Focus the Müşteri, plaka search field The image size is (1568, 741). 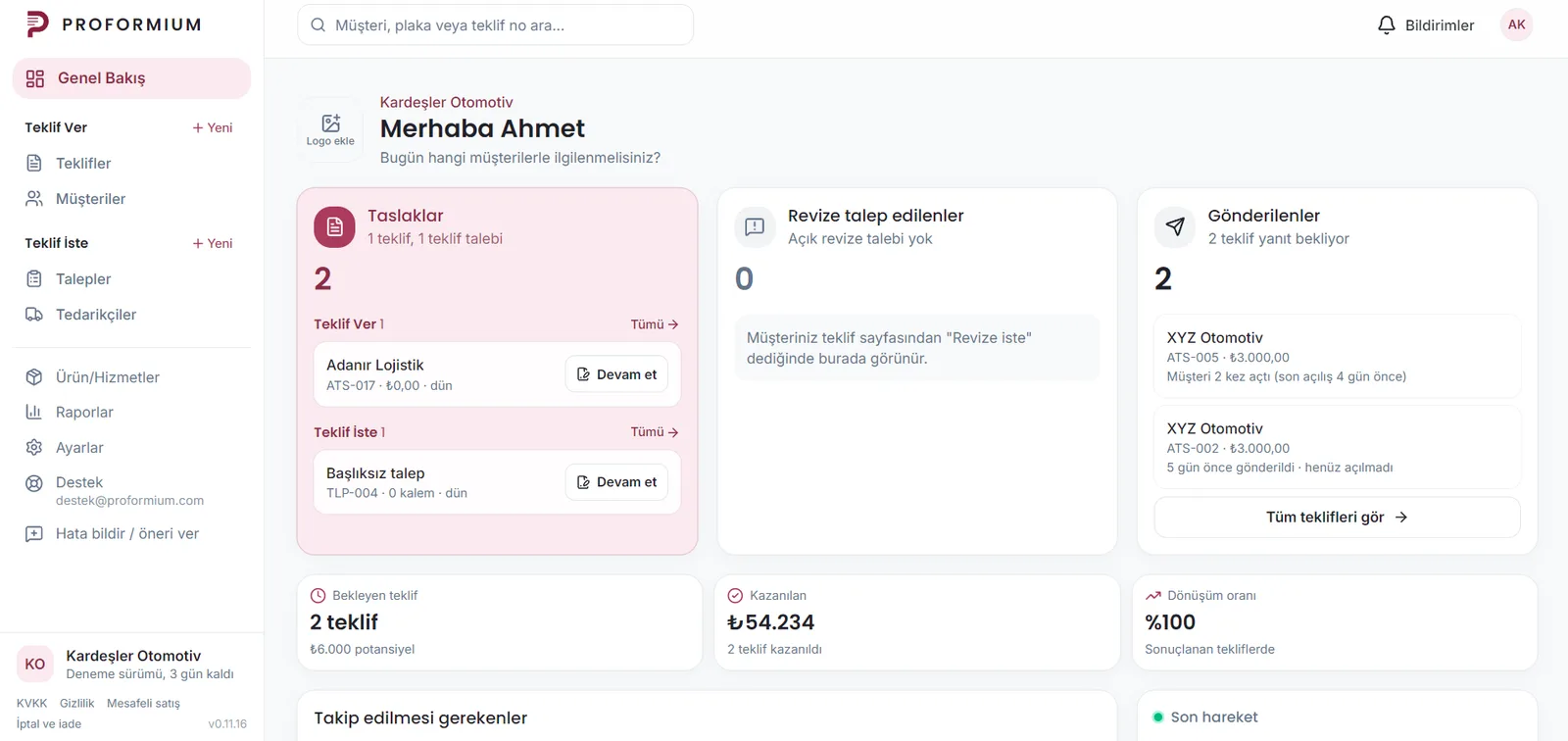(496, 25)
